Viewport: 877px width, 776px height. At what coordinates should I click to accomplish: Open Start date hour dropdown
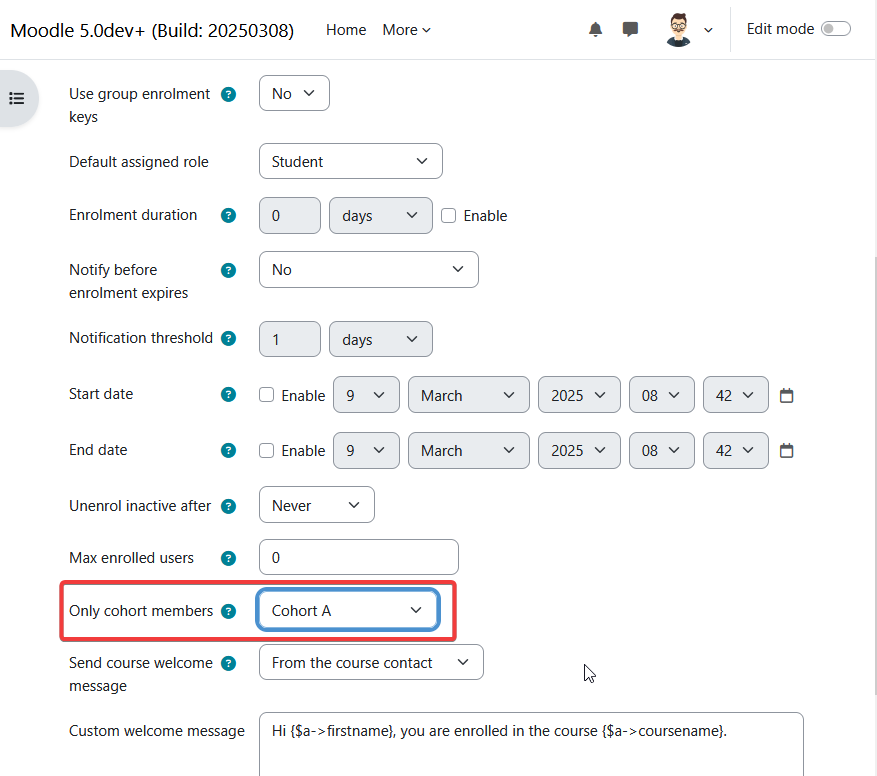tap(662, 395)
